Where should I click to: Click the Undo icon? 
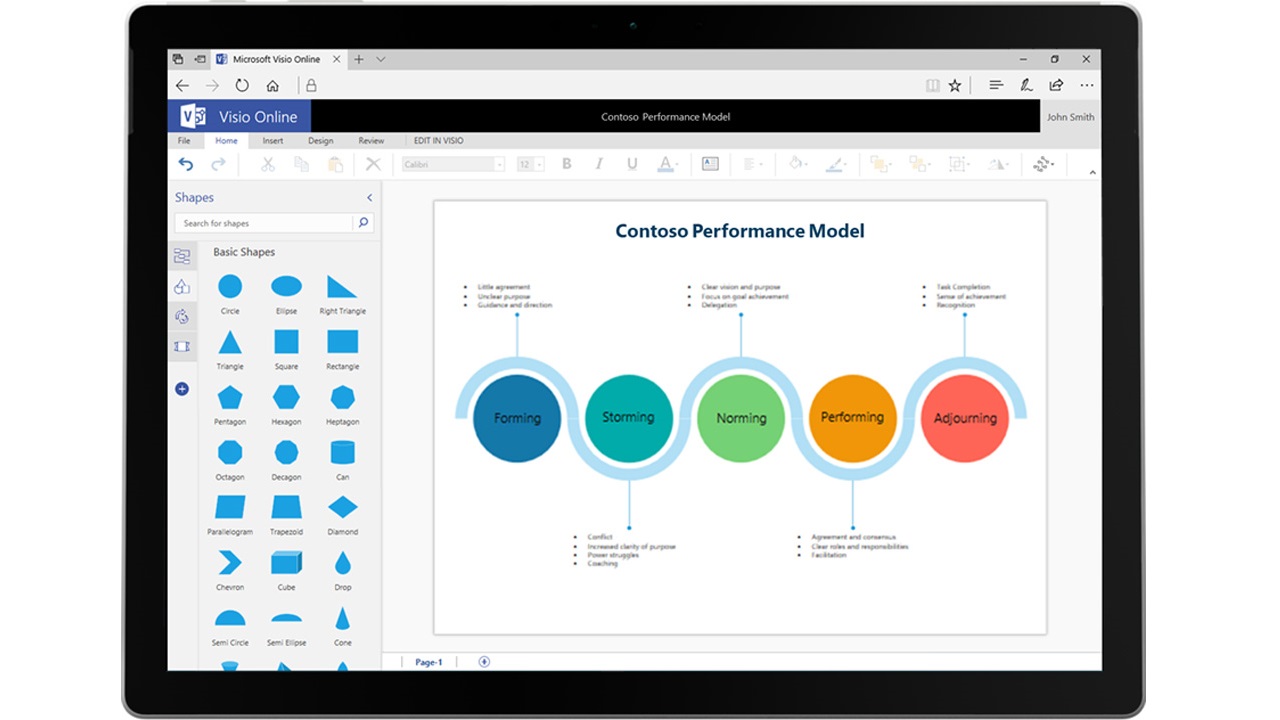coord(188,163)
